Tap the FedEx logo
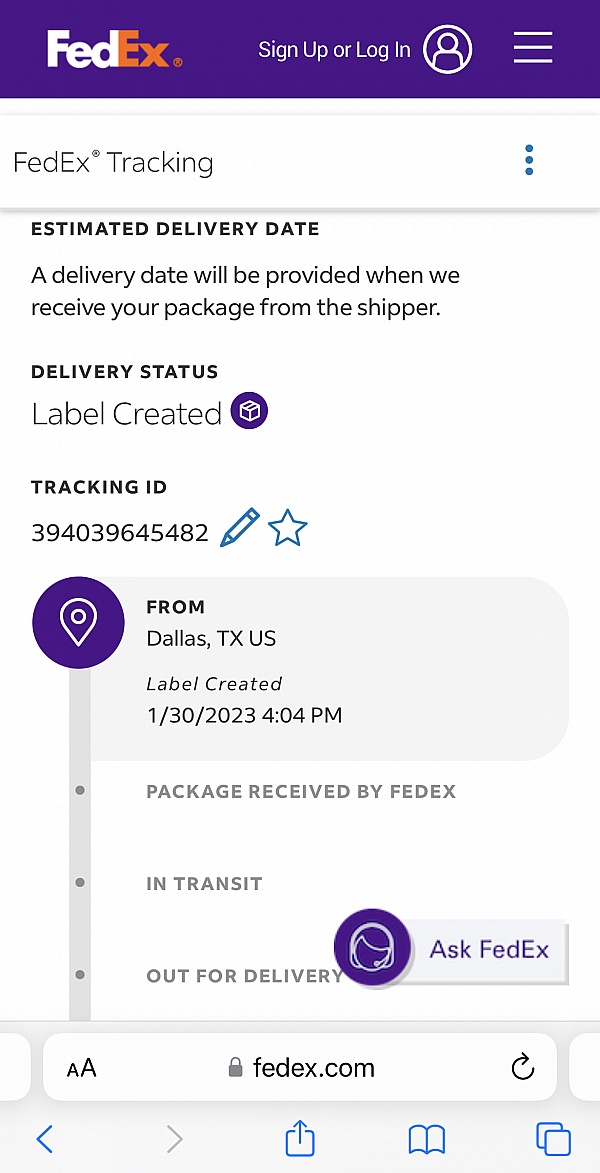This screenshot has width=600, height=1173. (114, 49)
